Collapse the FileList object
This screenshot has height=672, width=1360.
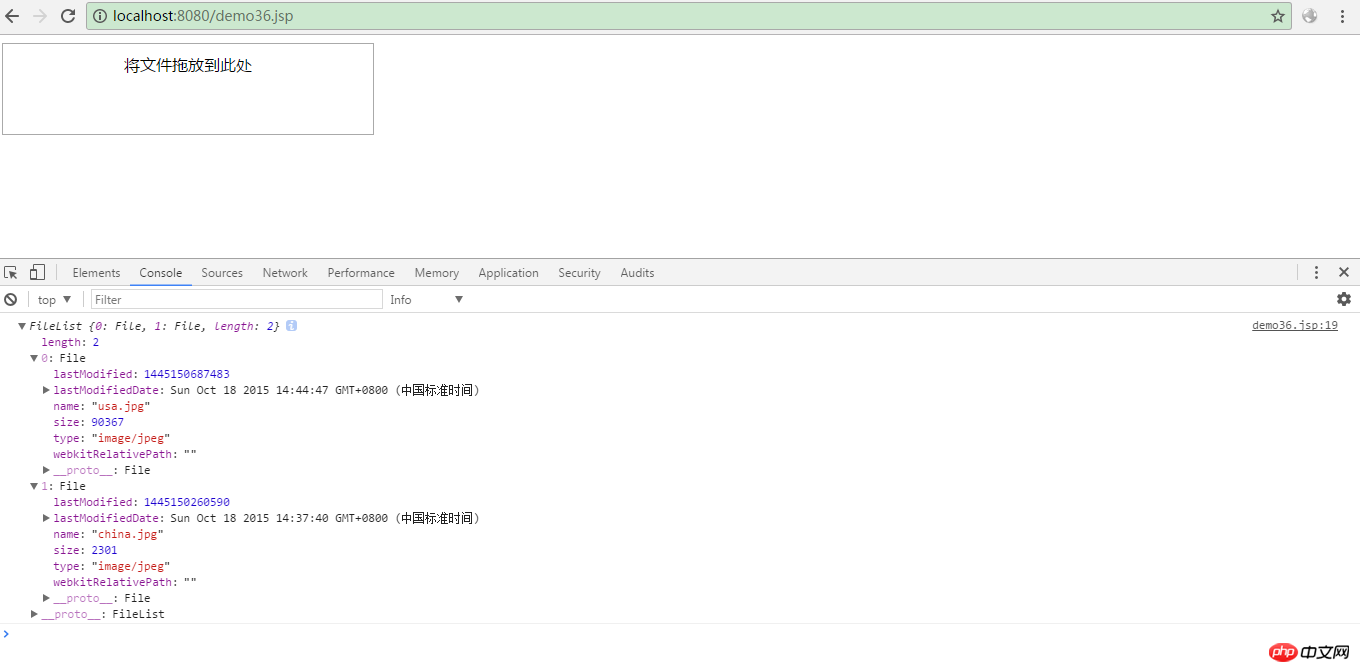[x=22, y=326]
